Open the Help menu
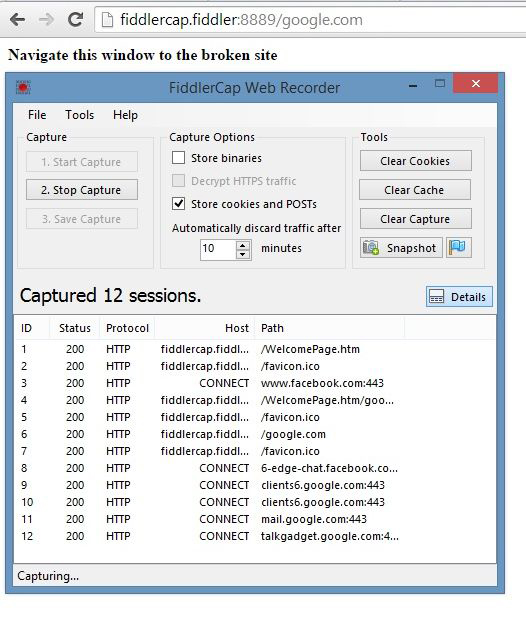 point(125,115)
